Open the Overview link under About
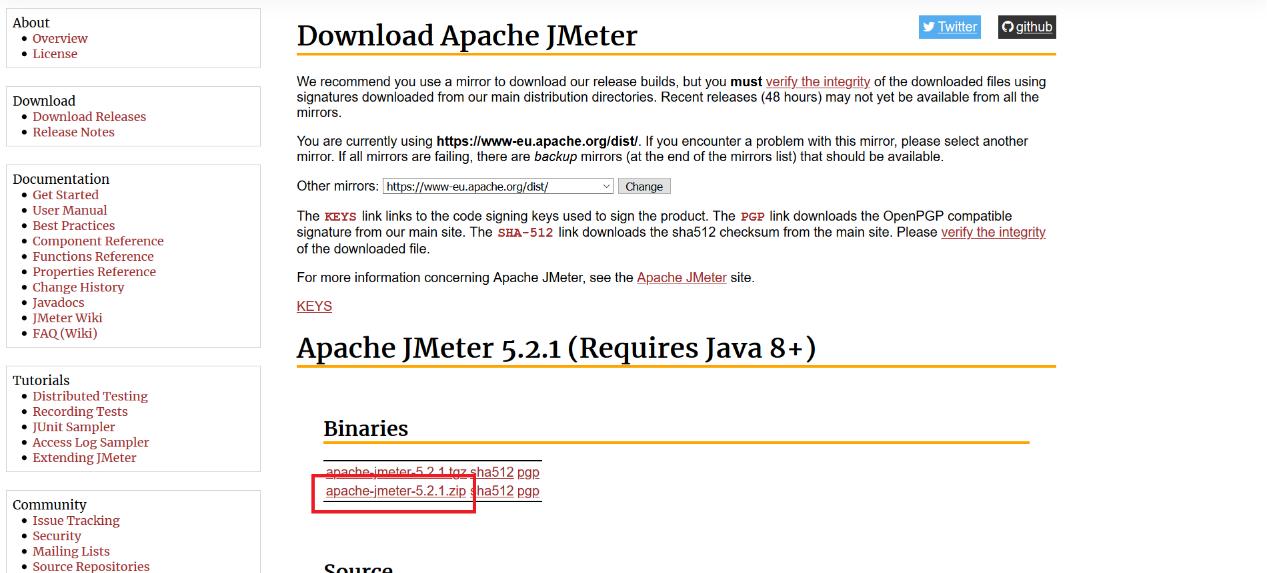Screen dimensions: 1267x573 pyautogui.click(x=60, y=38)
